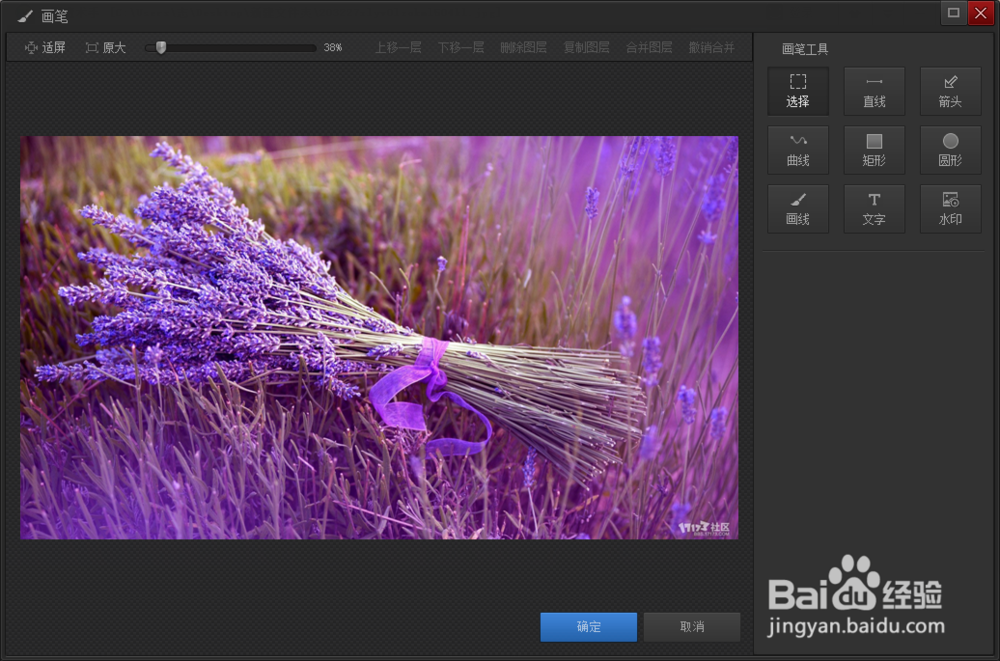This screenshot has height=661, width=1000.
Task: Click the 38% zoom percentage value
Action: click(x=333, y=47)
